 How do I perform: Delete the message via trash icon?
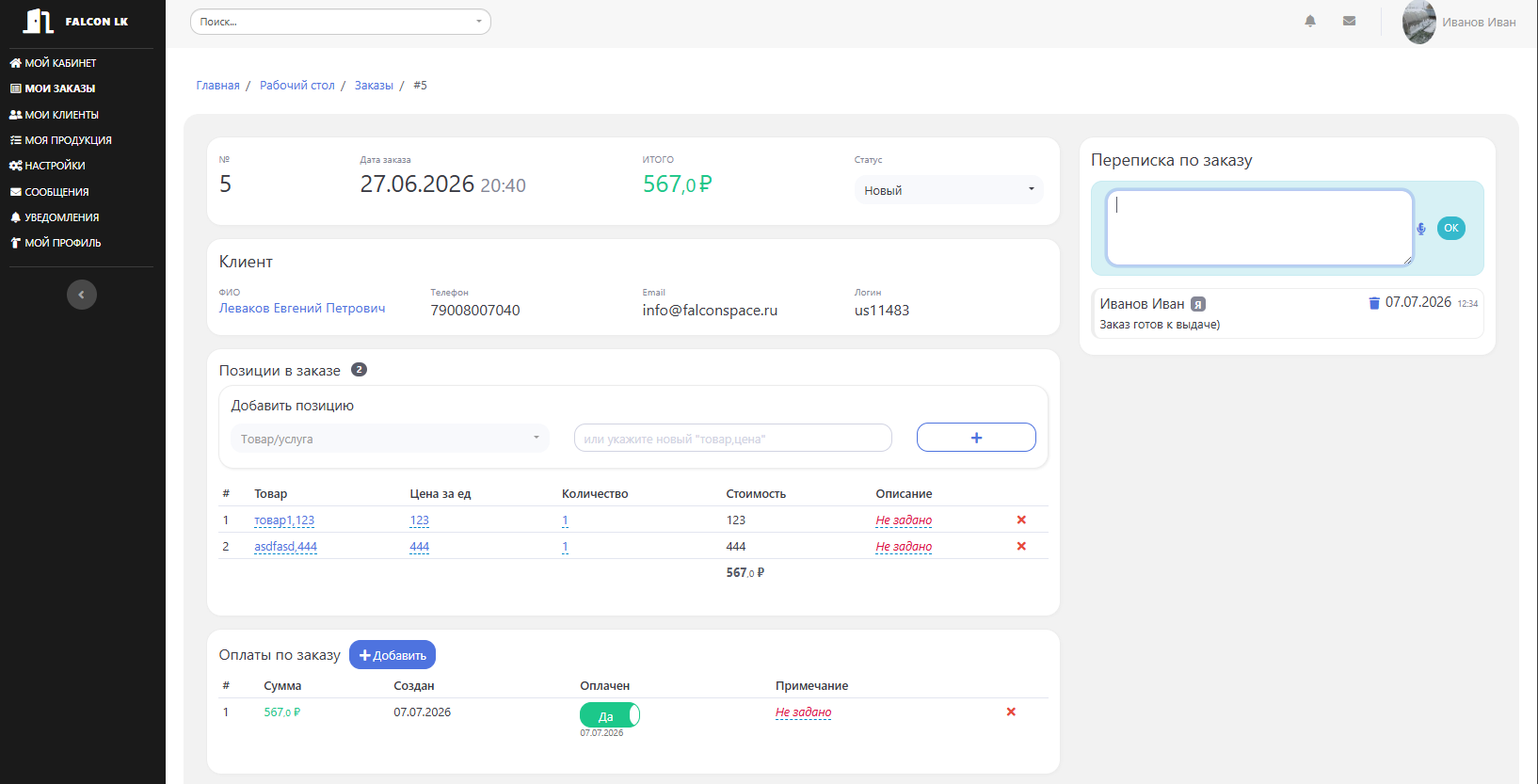(x=1374, y=302)
